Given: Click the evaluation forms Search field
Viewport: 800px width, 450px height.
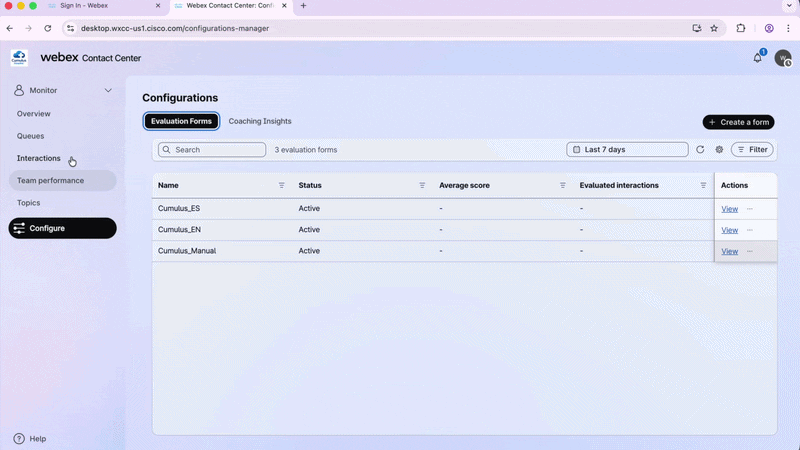Looking at the screenshot, I should pyautogui.click(x=212, y=149).
